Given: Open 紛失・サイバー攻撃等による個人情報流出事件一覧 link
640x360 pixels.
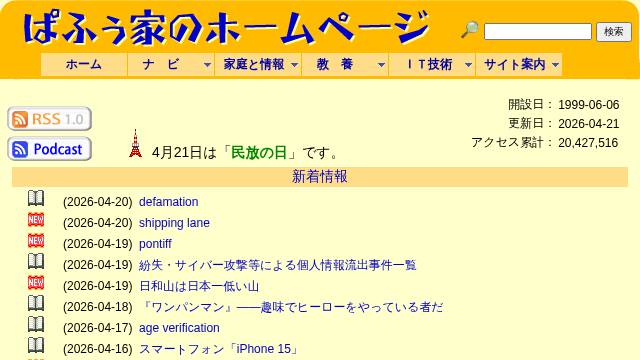Looking at the screenshot, I should 278,265.
